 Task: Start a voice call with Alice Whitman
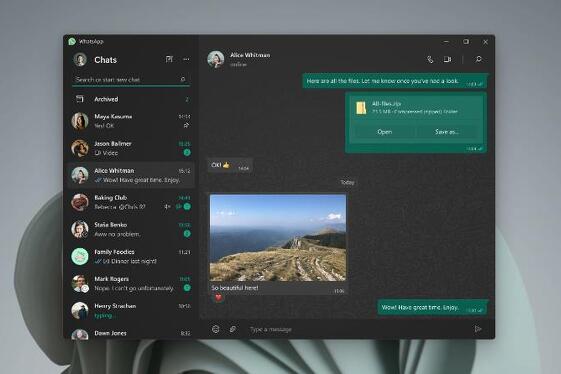(x=430, y=59)
